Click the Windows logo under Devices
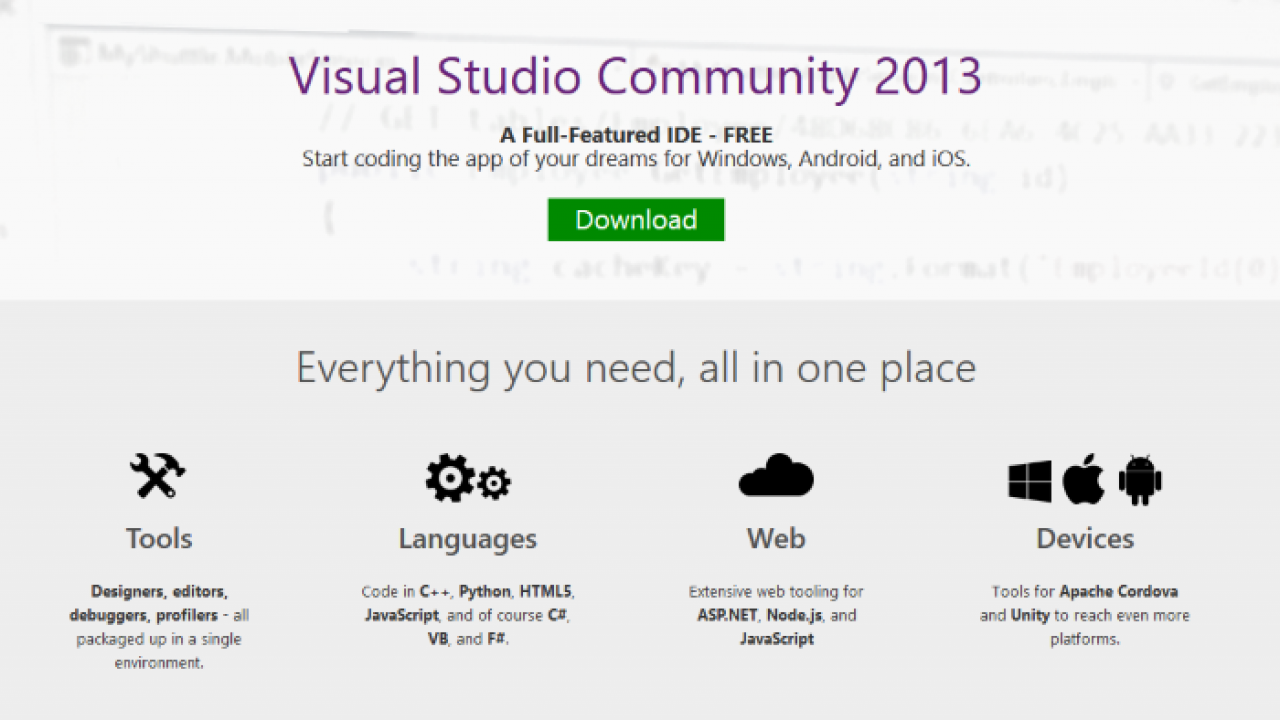 [1030, 481]
